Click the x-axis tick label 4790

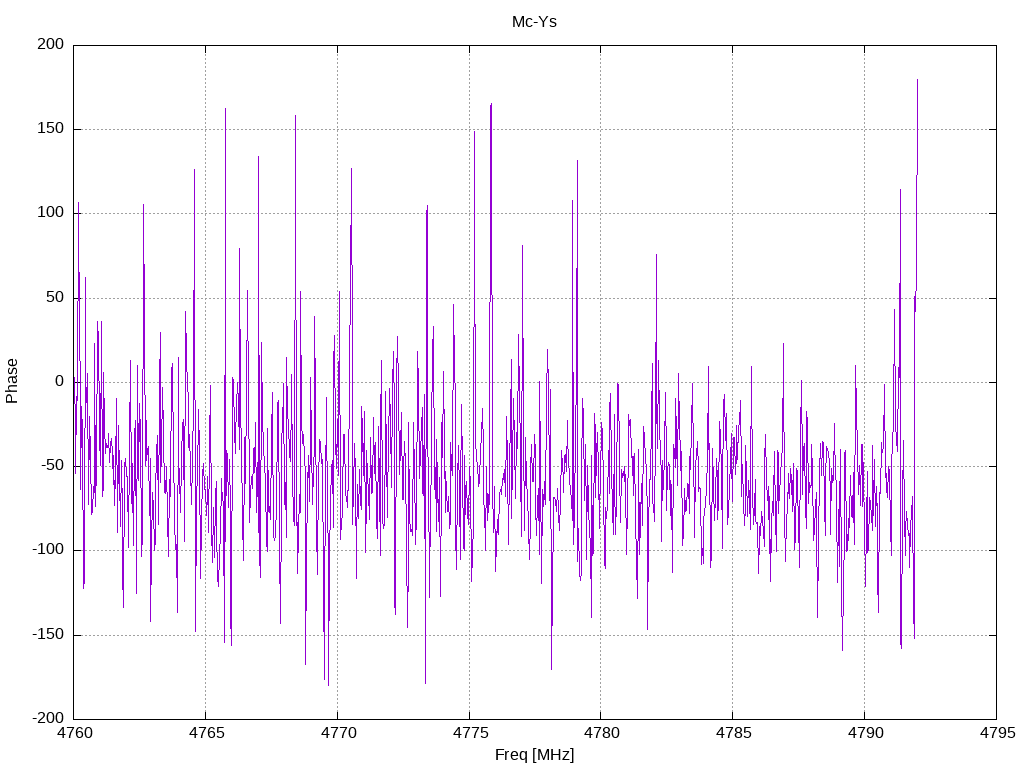point(865,733)
